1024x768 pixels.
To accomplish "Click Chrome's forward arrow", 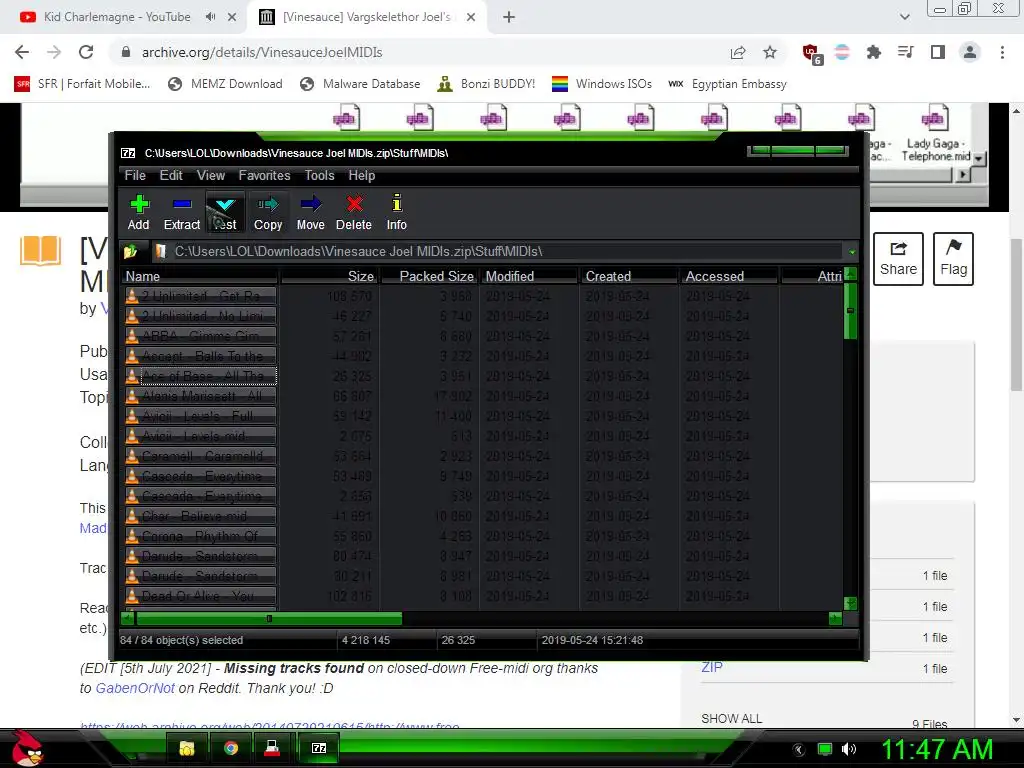I will tap(54, 52).
